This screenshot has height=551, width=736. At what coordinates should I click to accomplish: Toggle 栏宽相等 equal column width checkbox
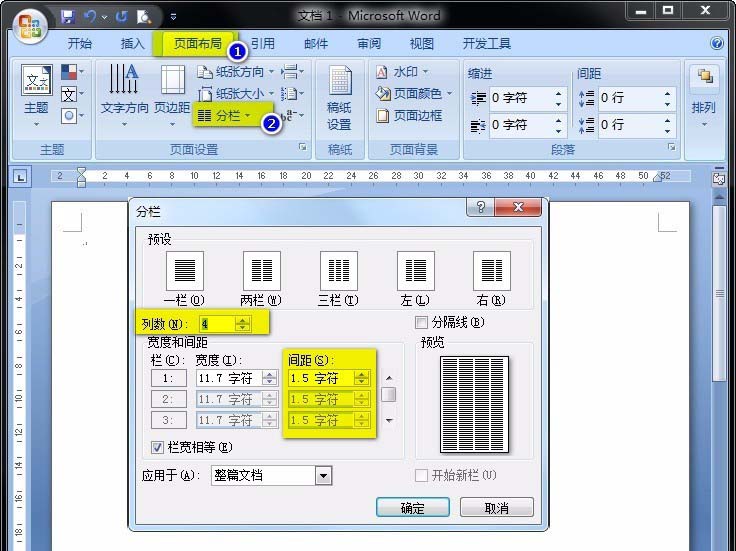pos(157,447)
